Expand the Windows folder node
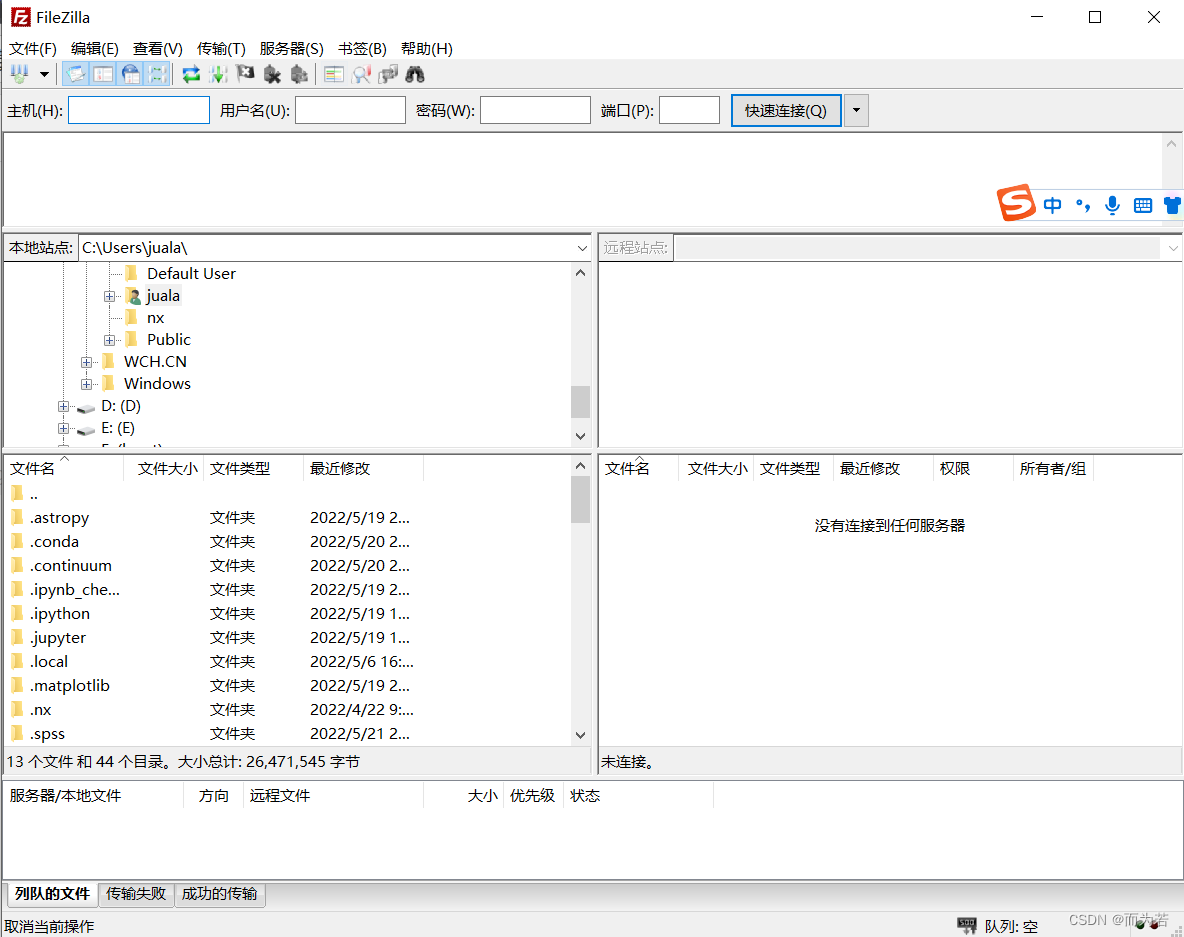The height and width of the screenshot is (937, 1184). click(87, 384)
